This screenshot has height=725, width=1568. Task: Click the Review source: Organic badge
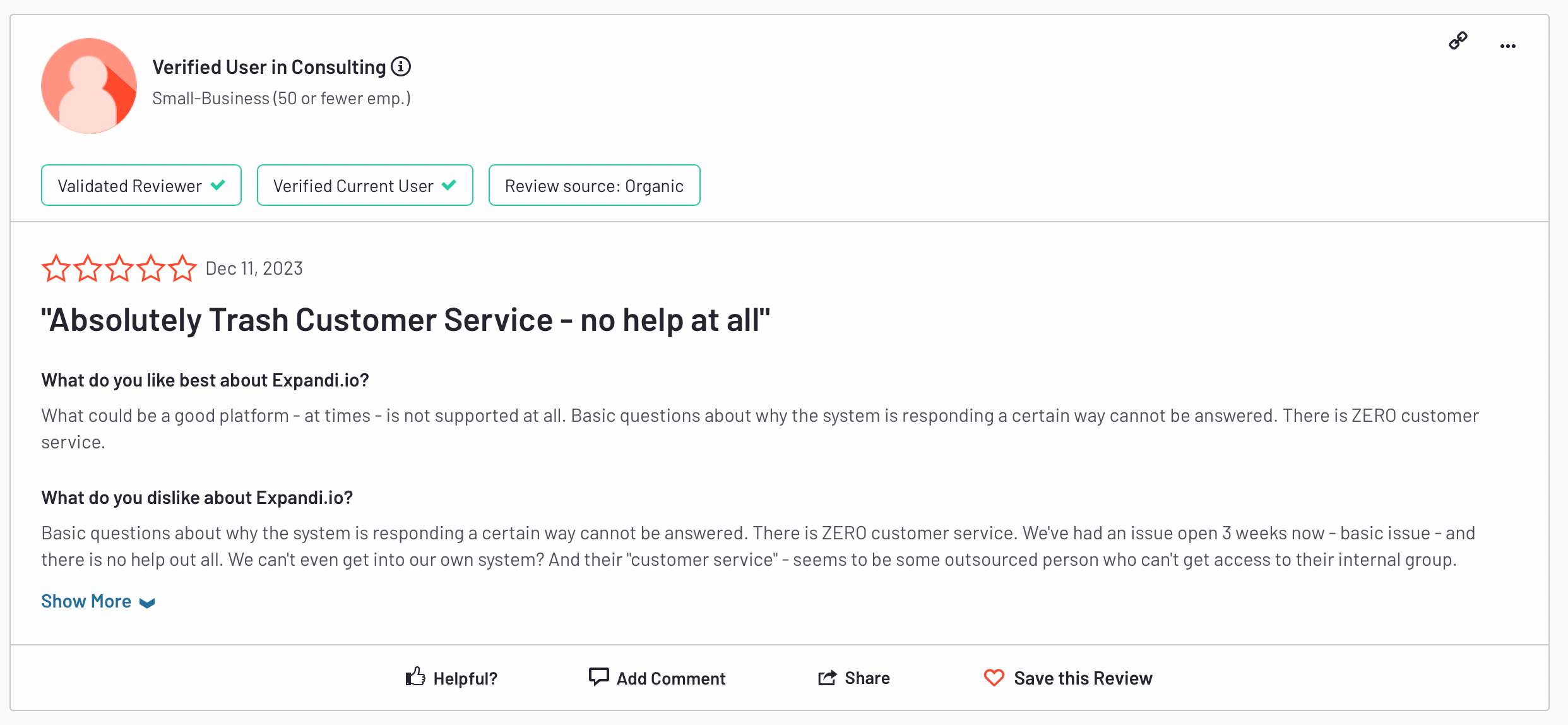pos(595,185)
